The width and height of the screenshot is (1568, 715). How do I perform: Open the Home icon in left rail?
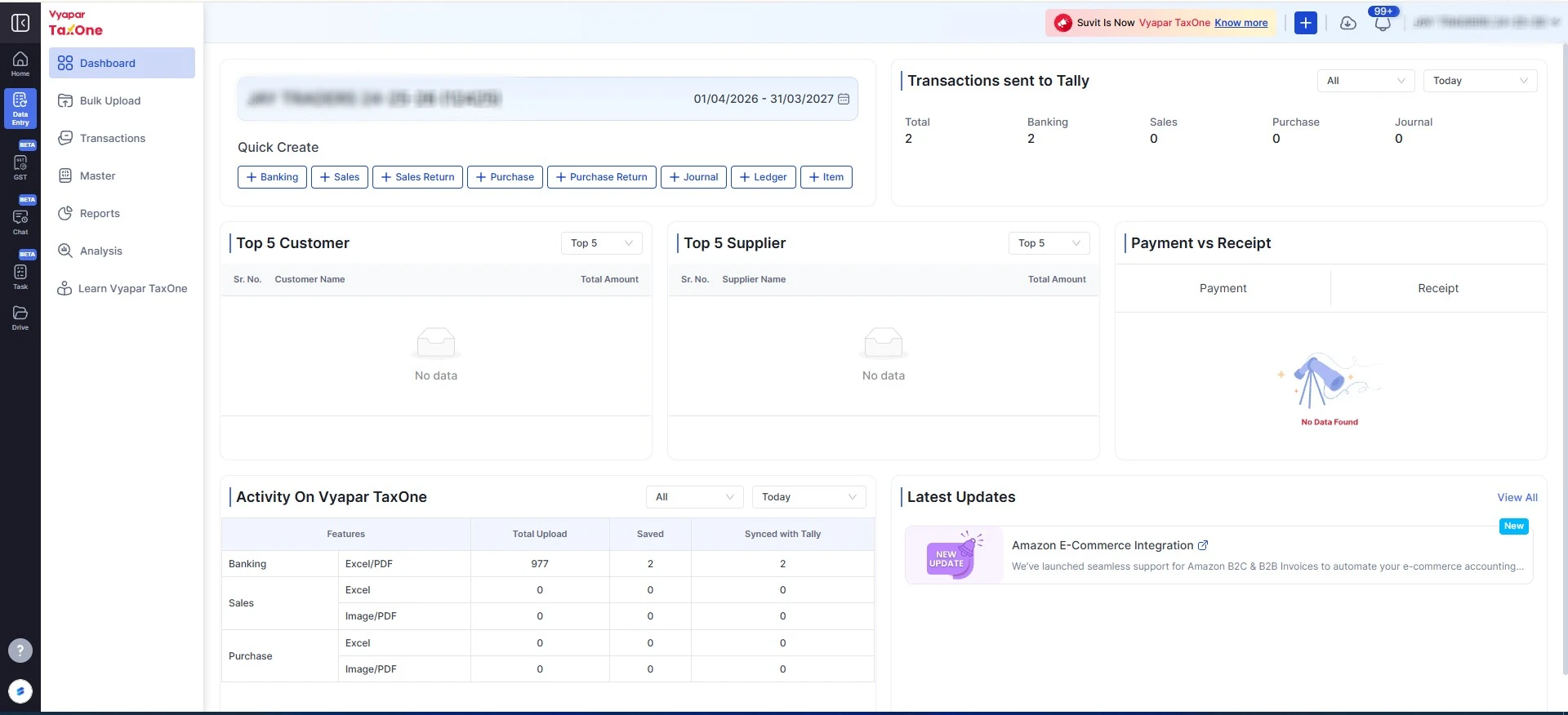(x=20, y=64)
